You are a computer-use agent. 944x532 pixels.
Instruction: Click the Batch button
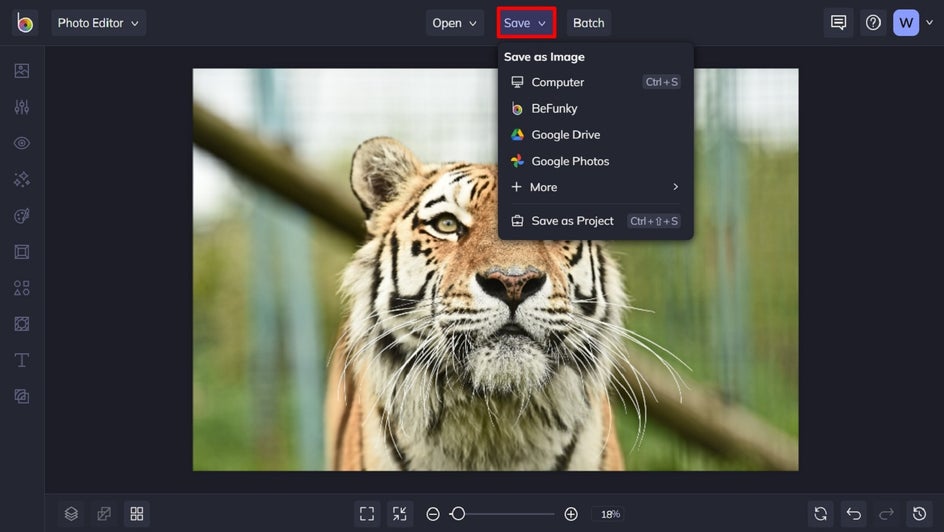588,23
